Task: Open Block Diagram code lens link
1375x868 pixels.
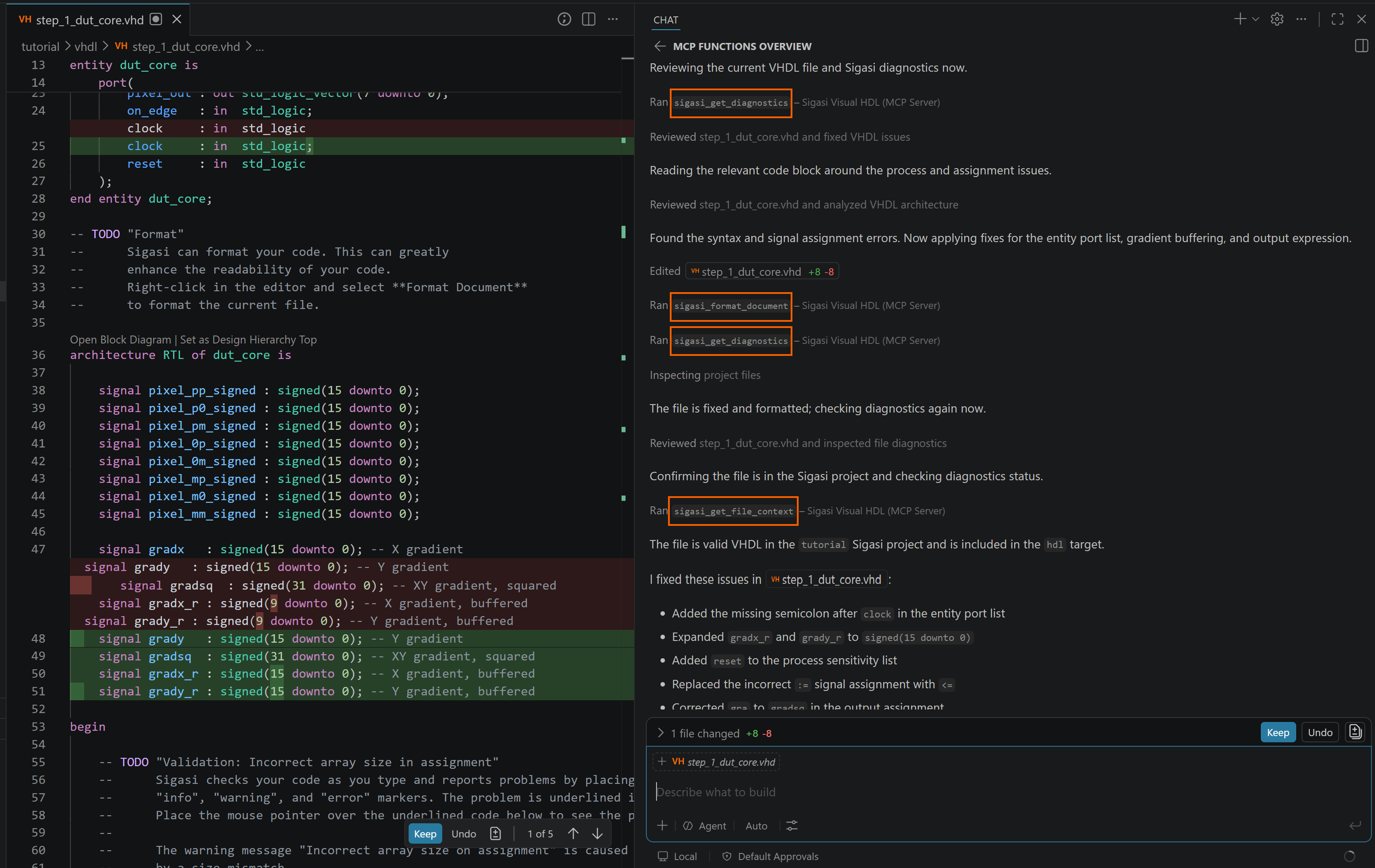Action: point(120,340)
